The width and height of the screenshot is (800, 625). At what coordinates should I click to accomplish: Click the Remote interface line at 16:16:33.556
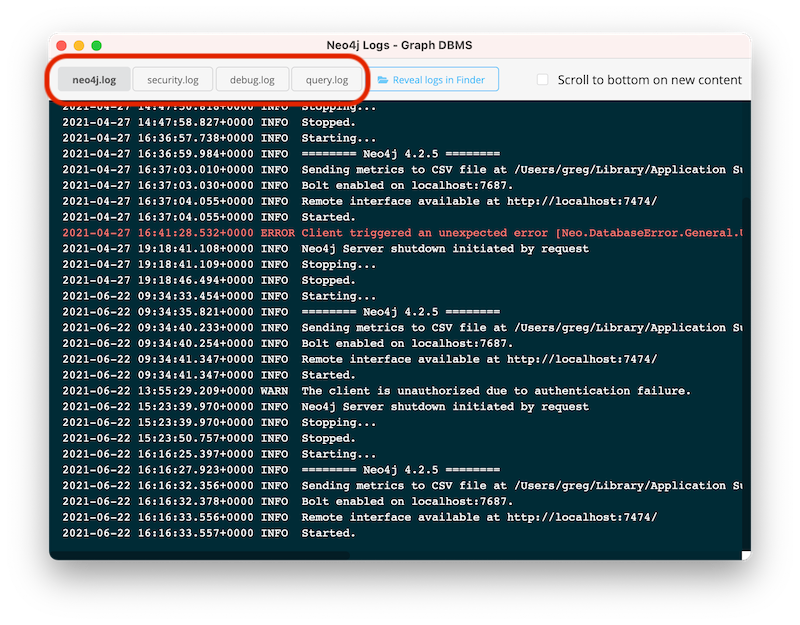360,517
